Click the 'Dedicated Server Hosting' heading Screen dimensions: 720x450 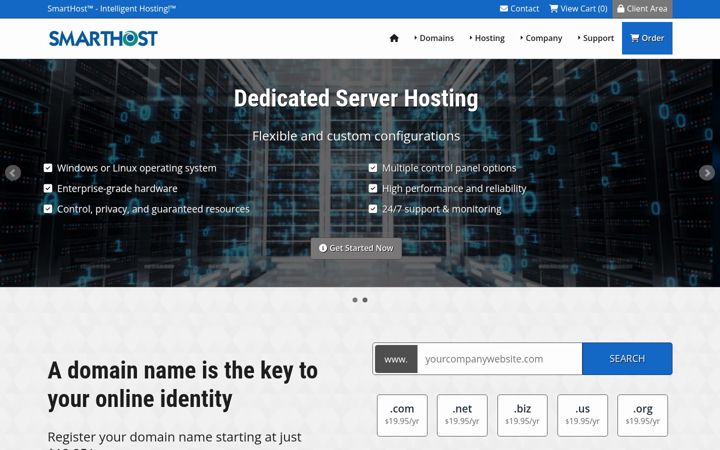coord(356,98)
